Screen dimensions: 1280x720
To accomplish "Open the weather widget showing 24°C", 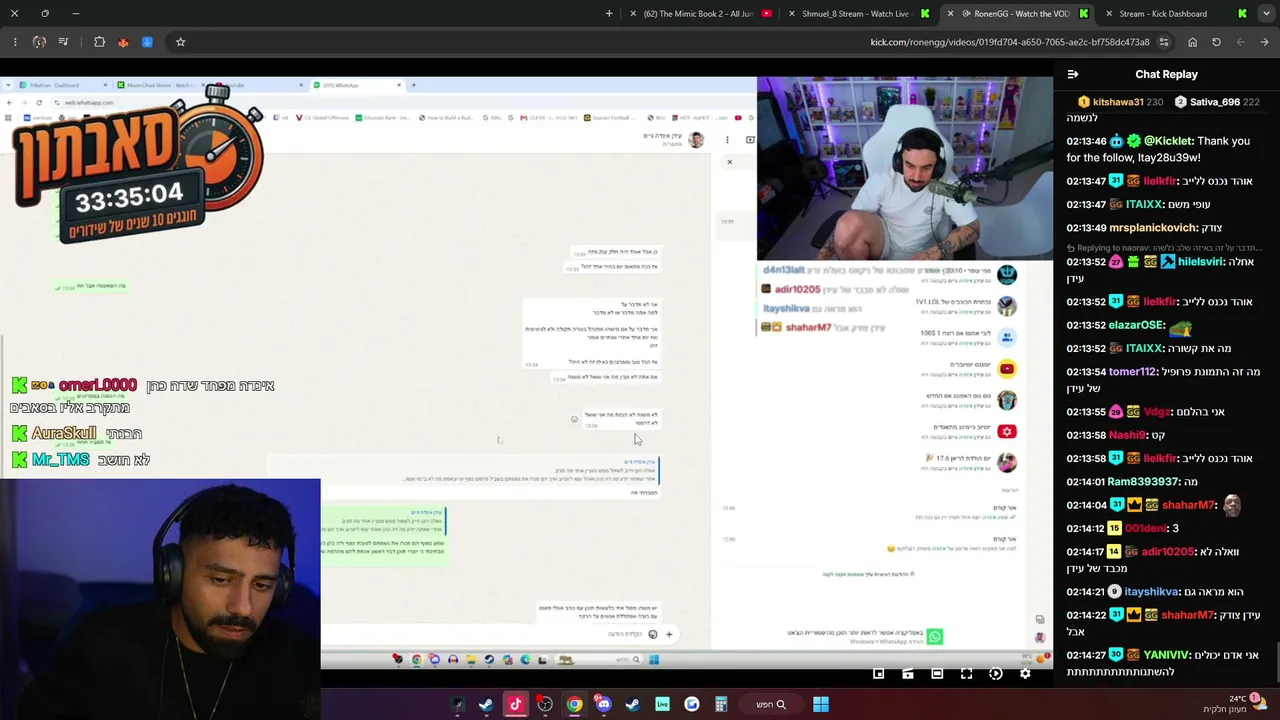I will 1234,704.
